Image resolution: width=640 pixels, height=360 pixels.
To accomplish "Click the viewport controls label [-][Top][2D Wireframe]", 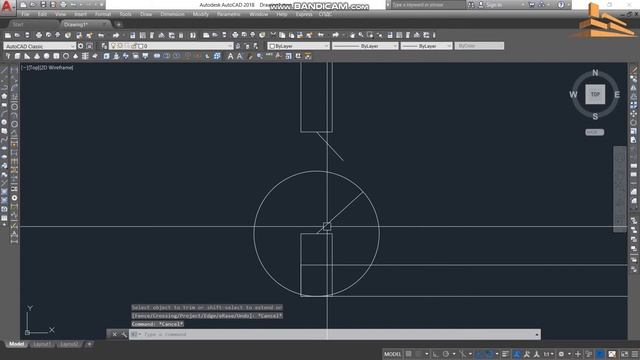I will [x=47, y=68].
